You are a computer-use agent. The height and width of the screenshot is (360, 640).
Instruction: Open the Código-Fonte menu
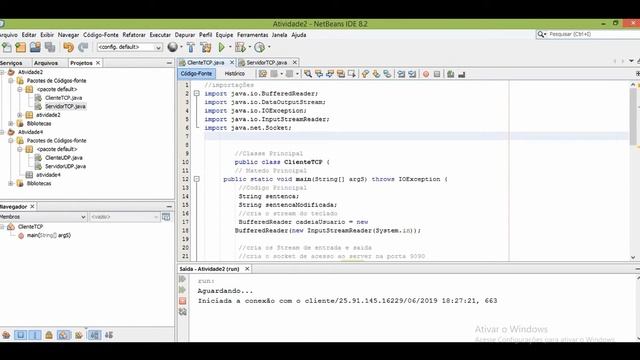101,35
